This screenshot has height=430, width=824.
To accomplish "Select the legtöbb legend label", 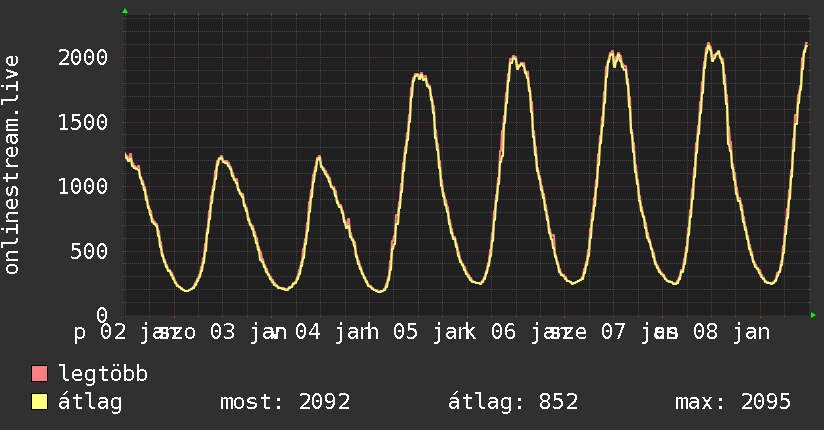I will (103, 373).
